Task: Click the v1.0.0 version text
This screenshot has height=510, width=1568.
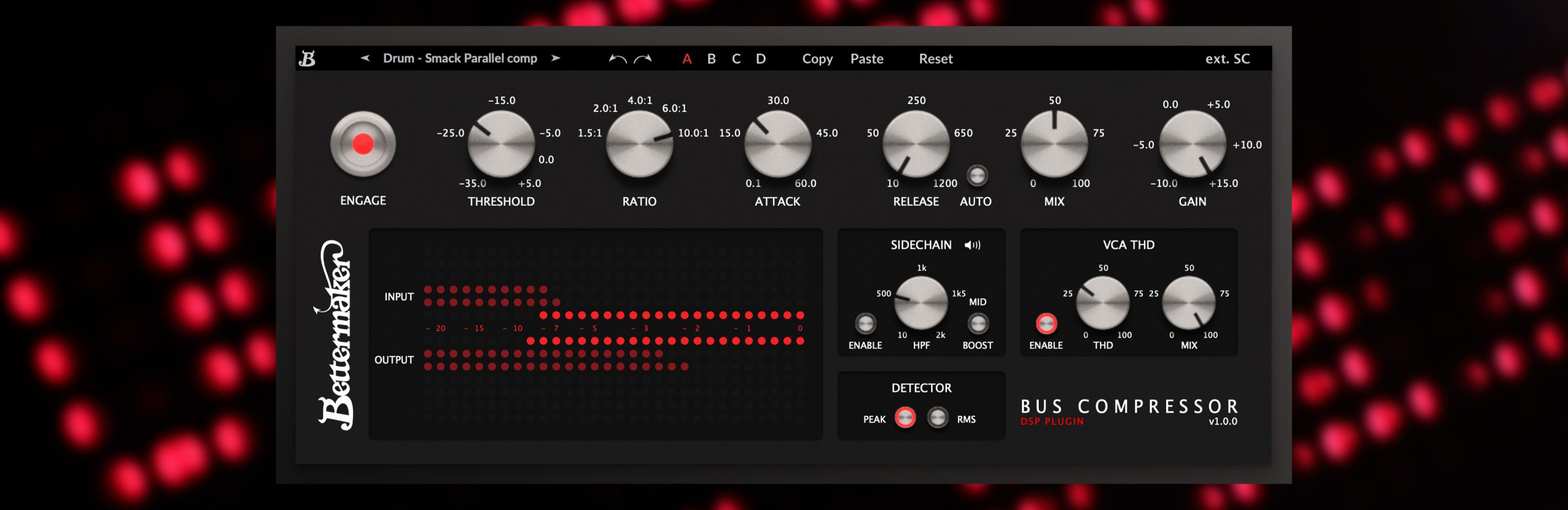Action: coord(1223,421)
